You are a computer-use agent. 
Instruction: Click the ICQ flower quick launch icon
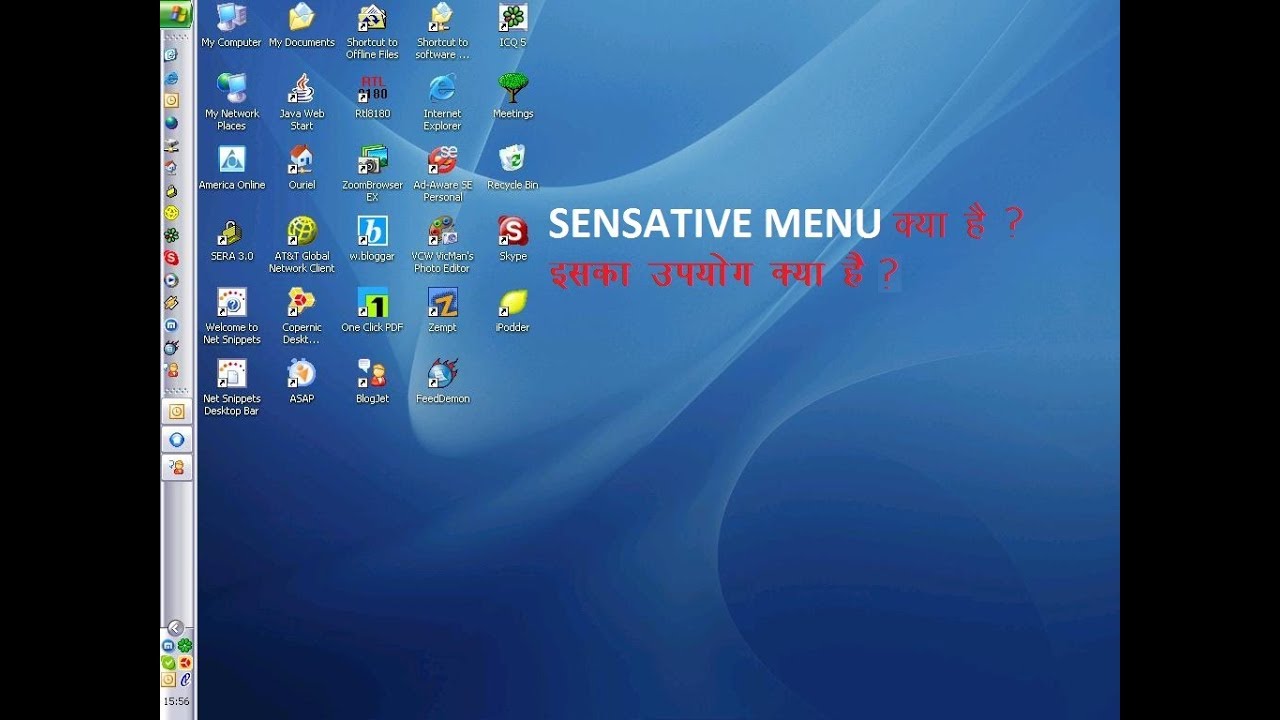pyautogui.click(x=171, y=235)
